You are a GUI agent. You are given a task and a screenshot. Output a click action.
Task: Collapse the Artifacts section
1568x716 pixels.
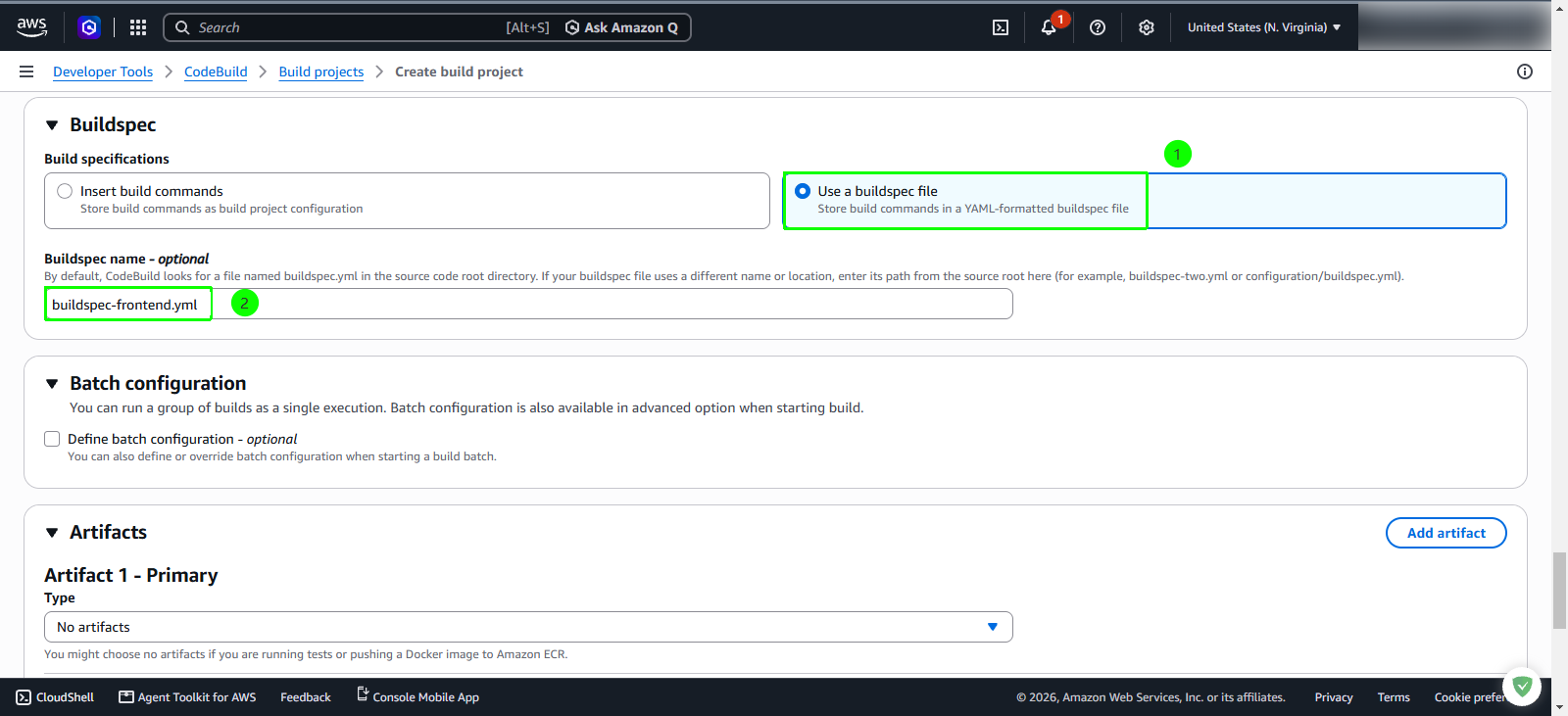[x=52, y=533]
